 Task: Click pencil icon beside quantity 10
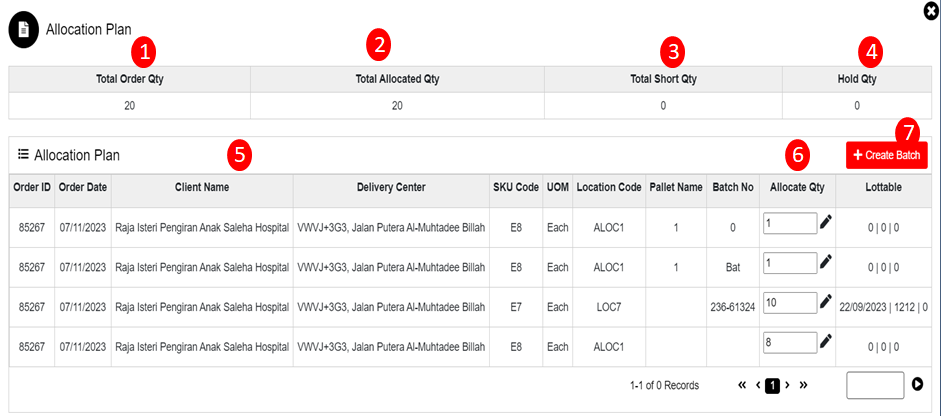(826, 302)
